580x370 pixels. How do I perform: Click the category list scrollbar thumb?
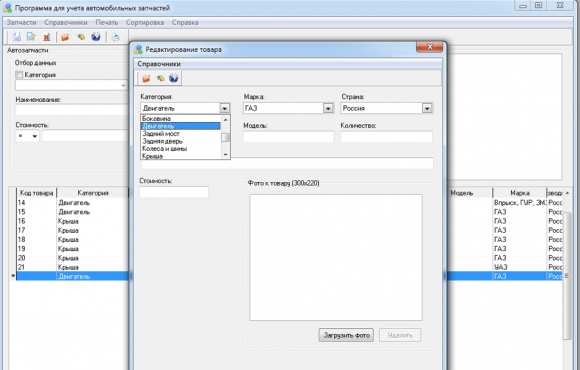225,137
